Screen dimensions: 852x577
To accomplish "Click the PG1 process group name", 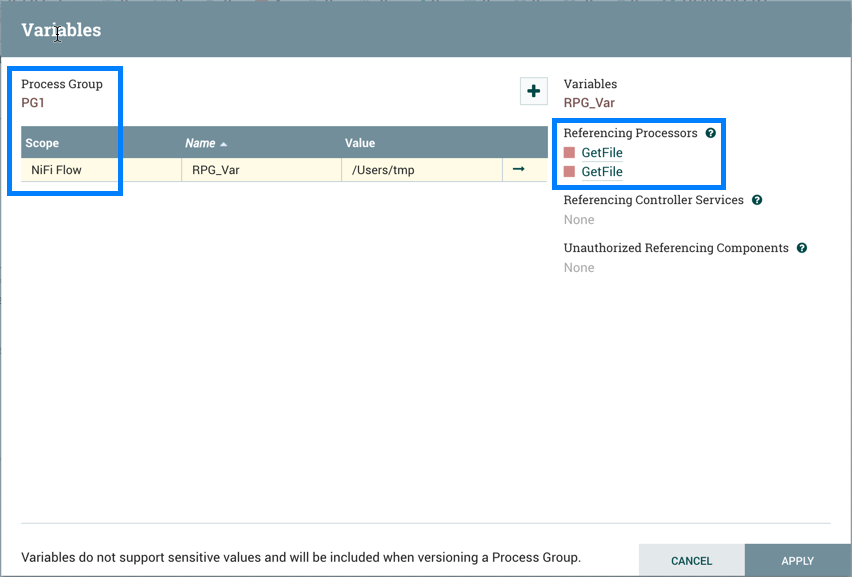I will coord(33,102).
